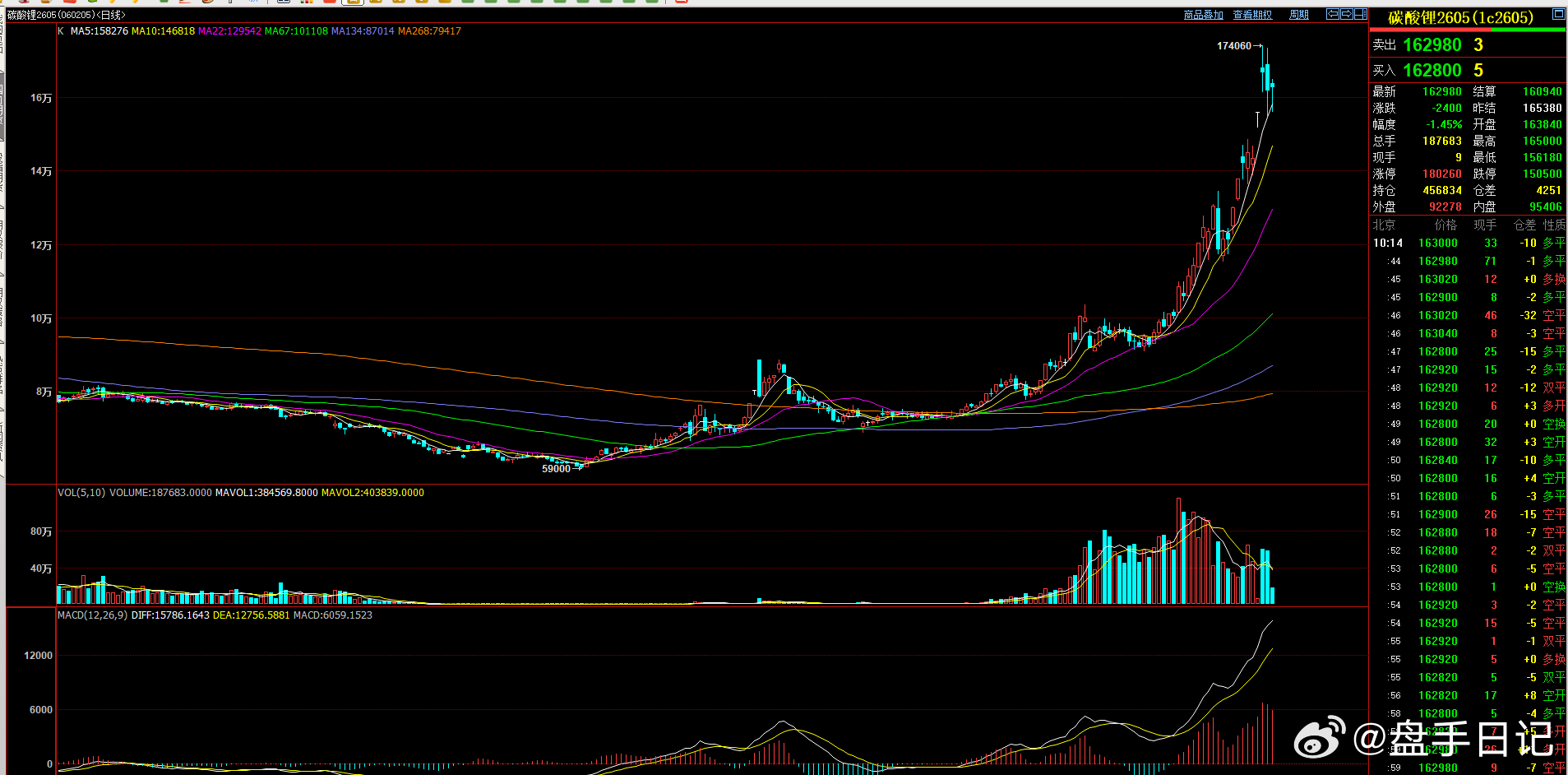
Task: Click the DIFF:15786.1643 value
Action: click(170, 615)
